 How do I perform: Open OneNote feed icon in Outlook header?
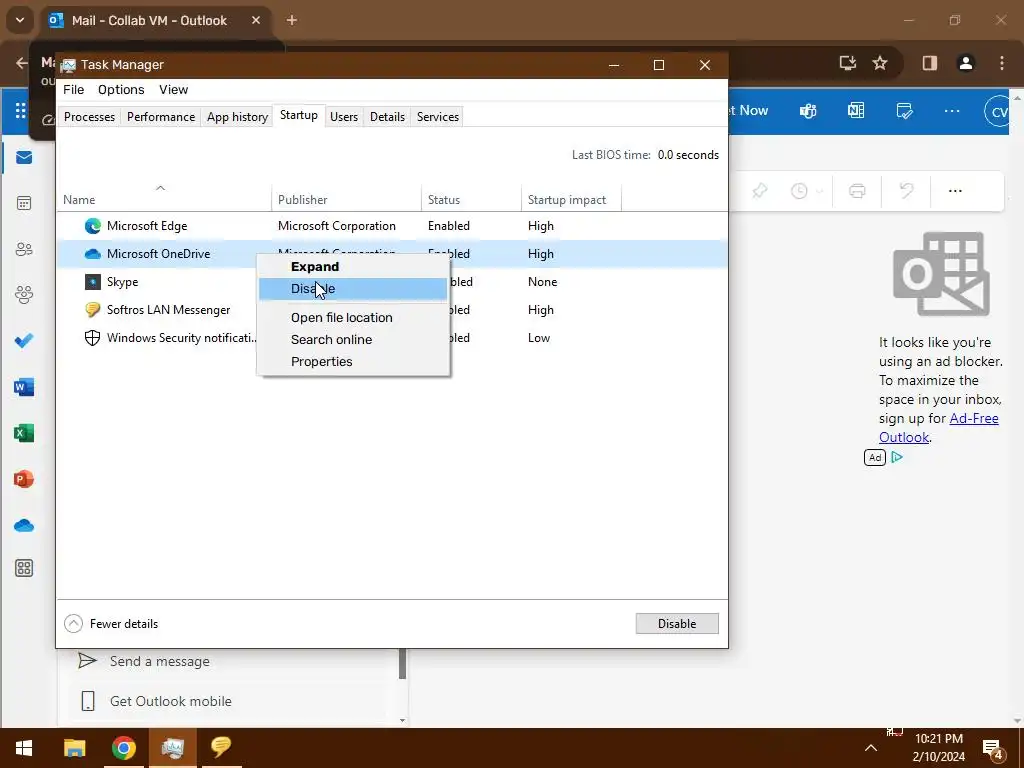tap(856, 110)
